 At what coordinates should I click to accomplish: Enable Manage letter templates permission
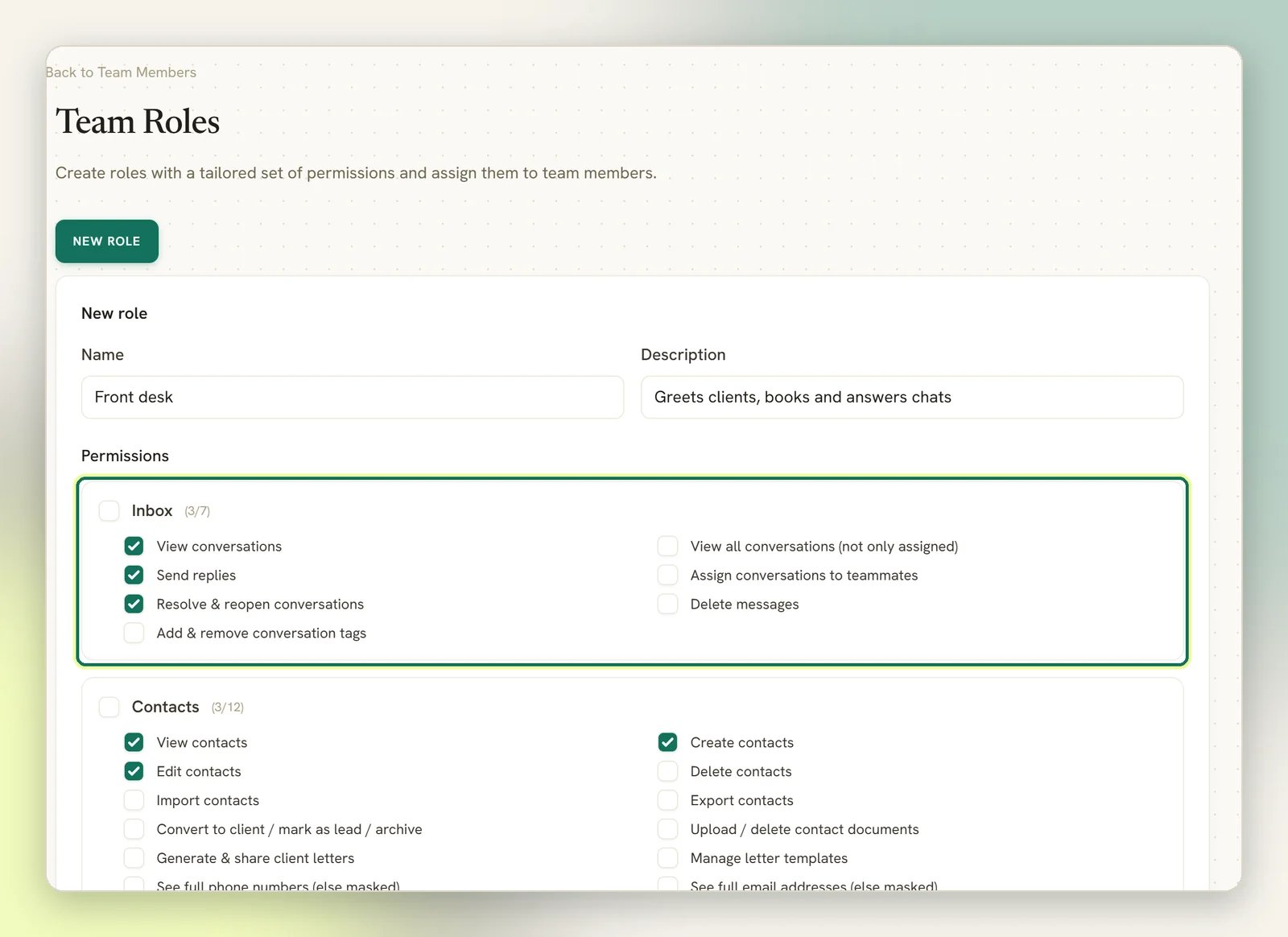pos(668,859)
